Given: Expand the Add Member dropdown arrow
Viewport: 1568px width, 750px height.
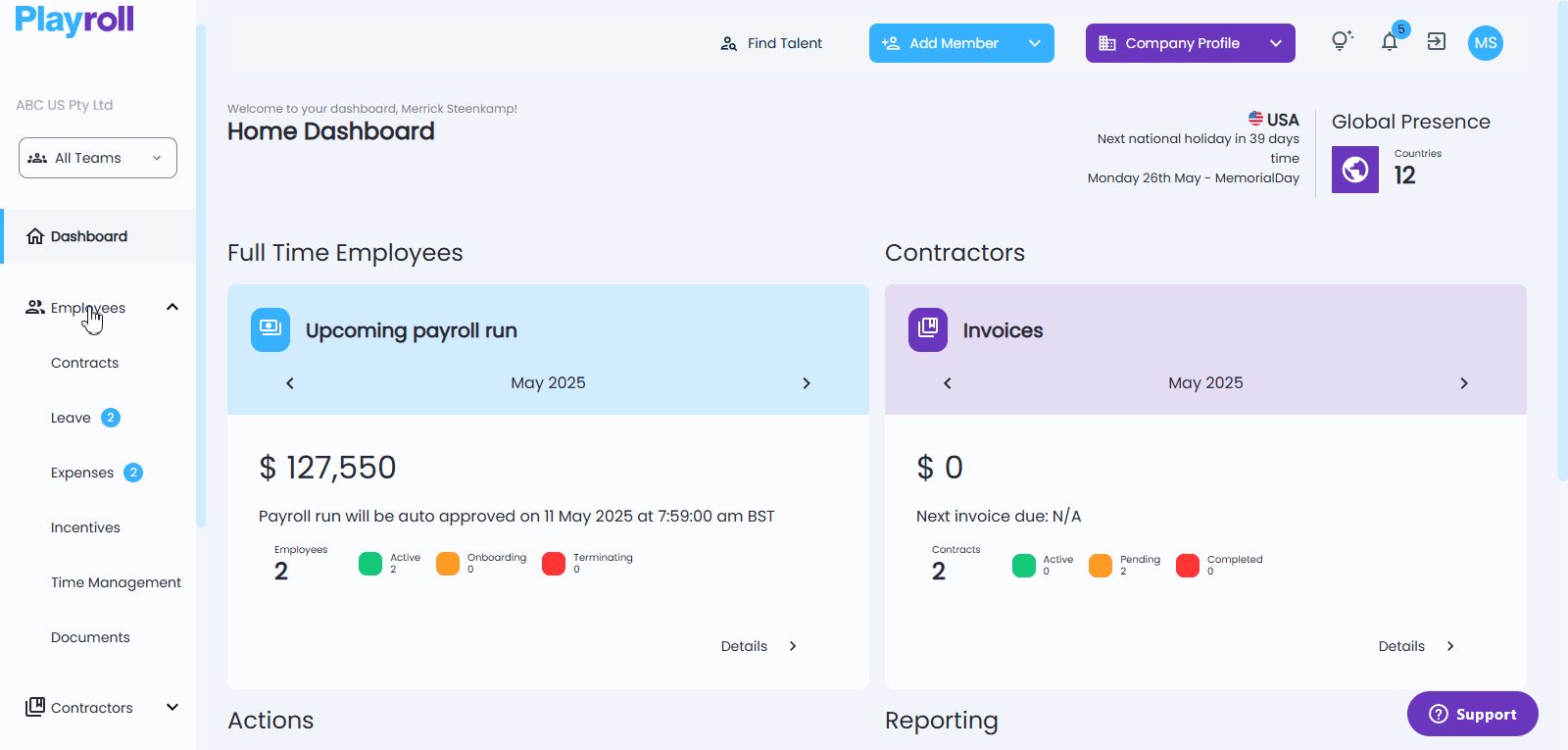Looking at the screenshot, I should tap(1035, 43).
